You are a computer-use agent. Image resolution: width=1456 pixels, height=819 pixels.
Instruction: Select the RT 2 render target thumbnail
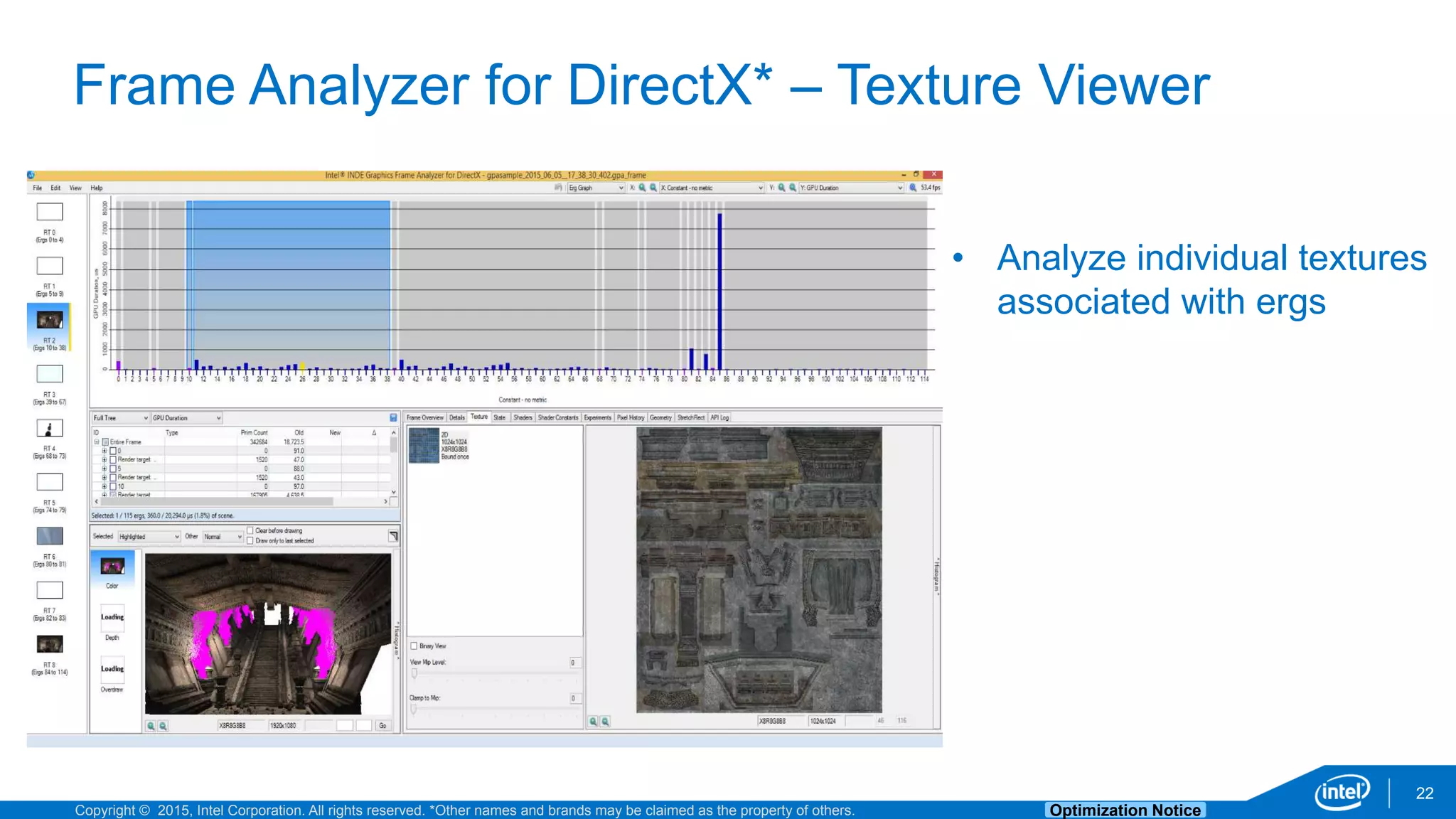[50, 320]
